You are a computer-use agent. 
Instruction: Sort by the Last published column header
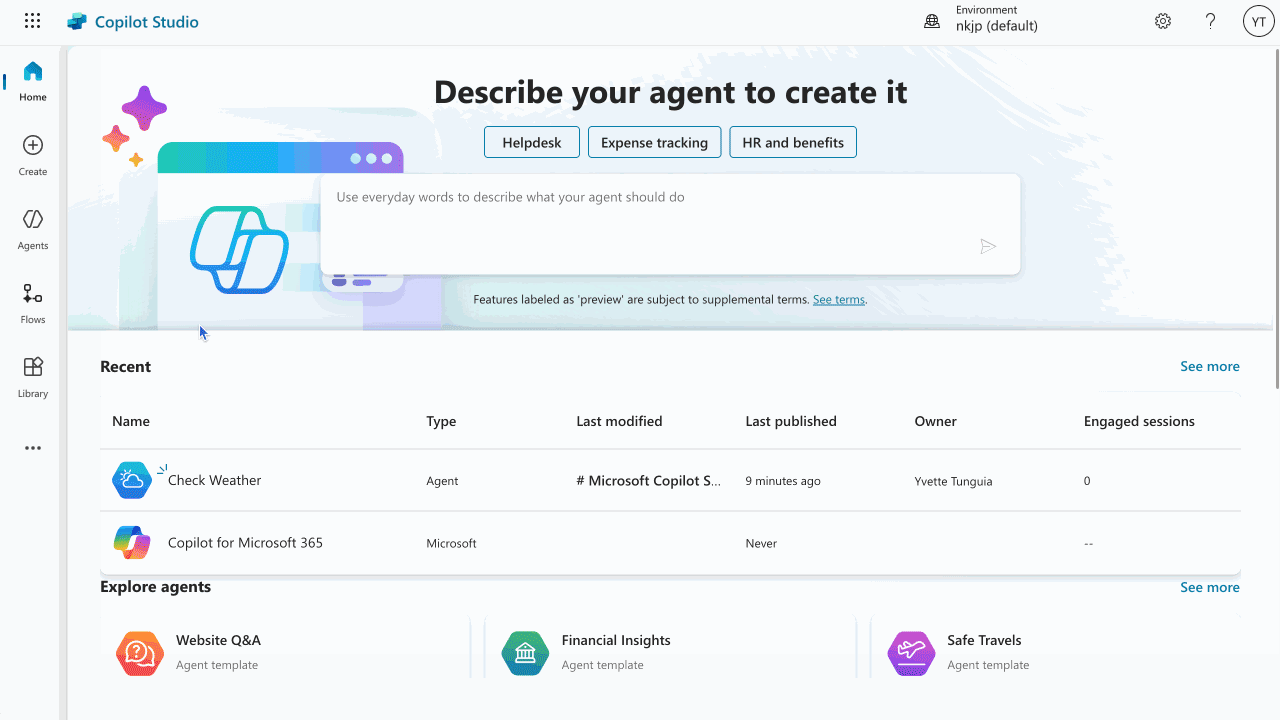791,421
